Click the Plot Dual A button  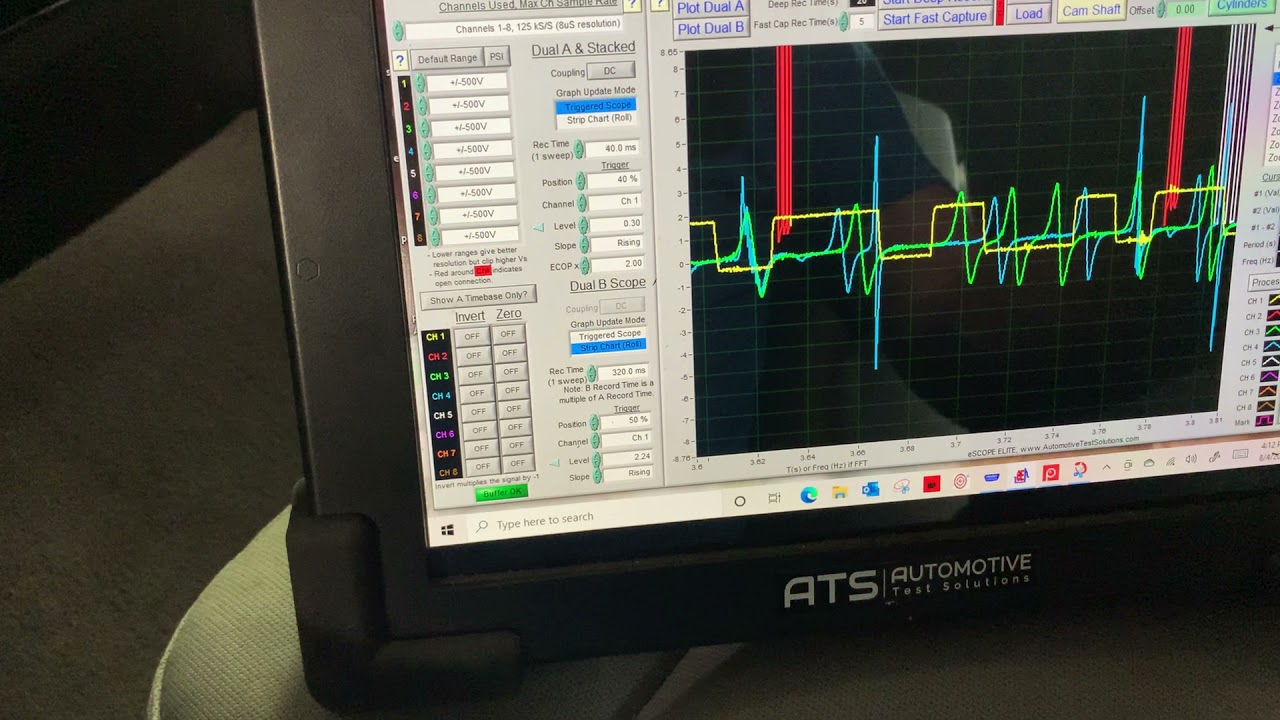click(x=710, y=7)
